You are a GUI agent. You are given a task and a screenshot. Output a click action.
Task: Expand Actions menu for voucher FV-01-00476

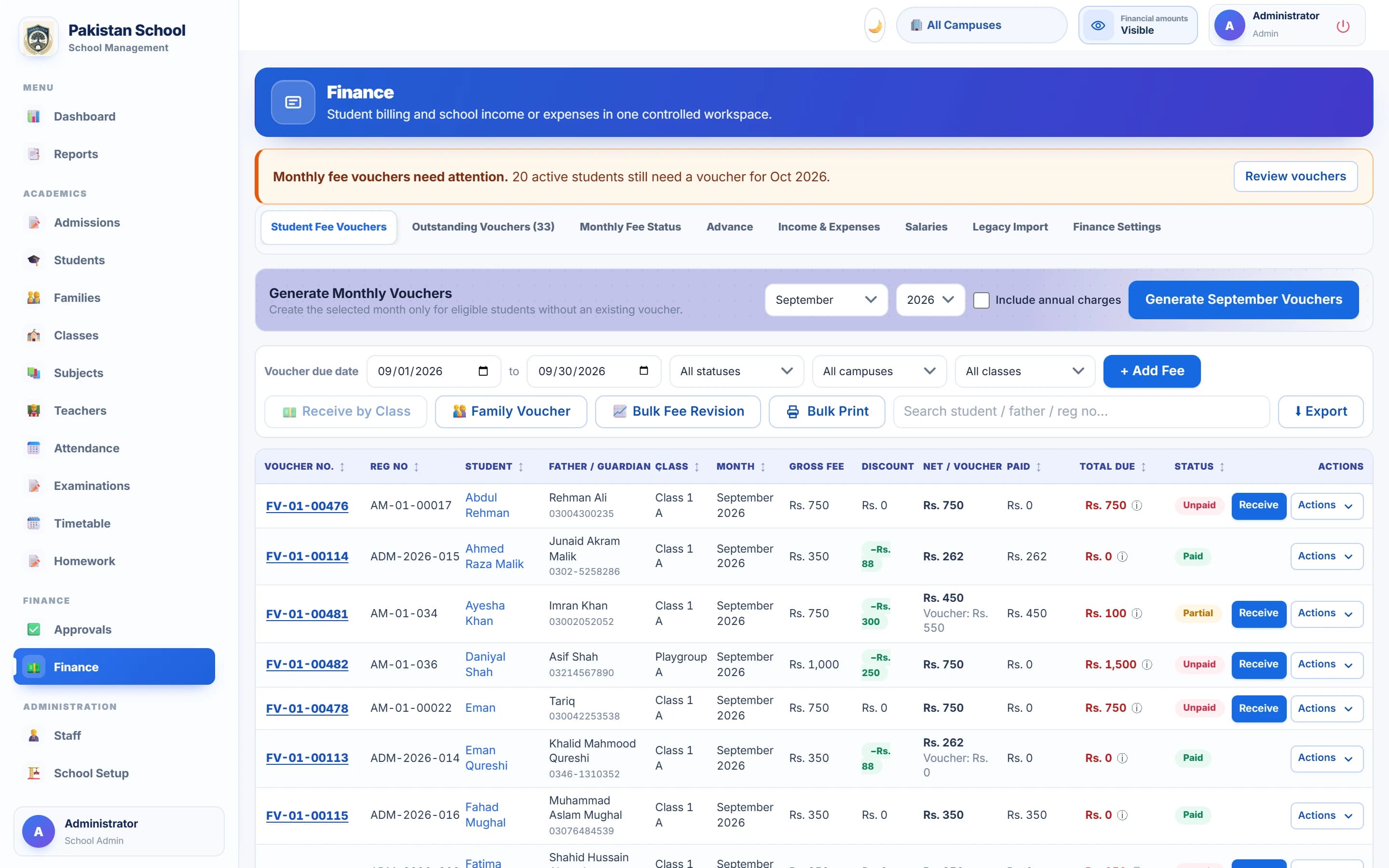click(x=1326, y=506)
